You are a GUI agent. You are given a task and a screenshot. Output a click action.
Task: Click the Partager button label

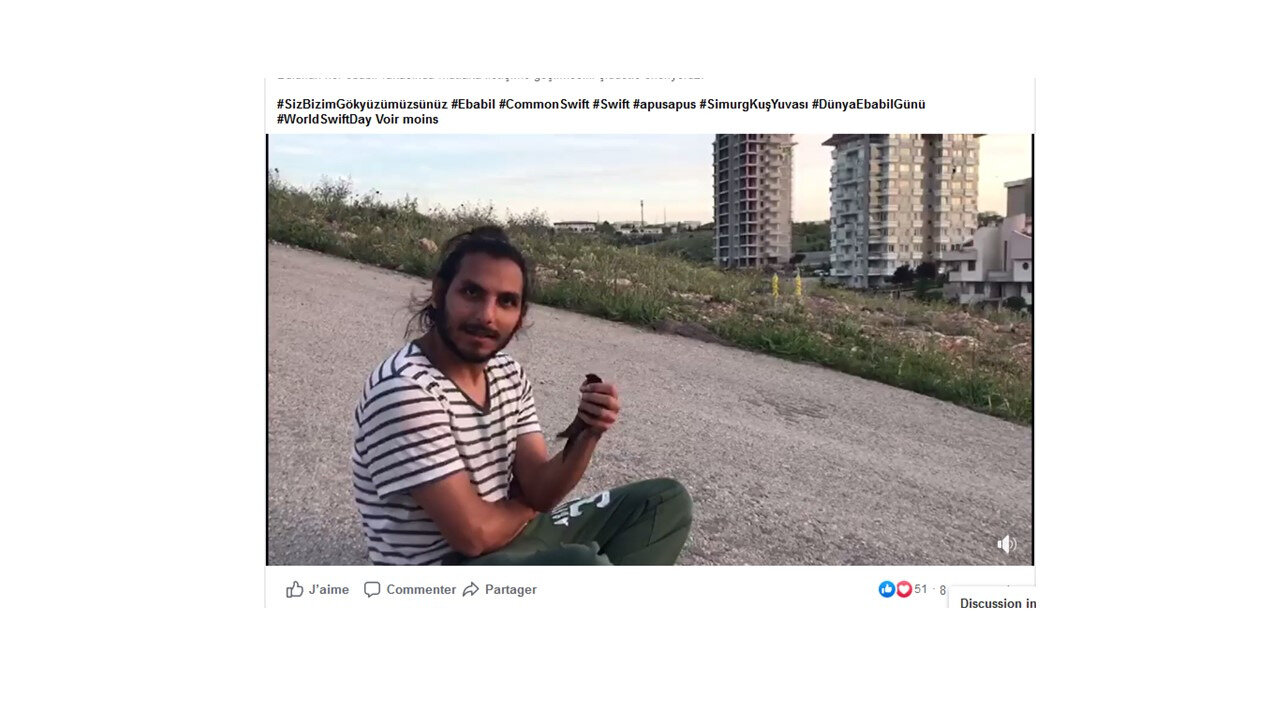point(511,590)
